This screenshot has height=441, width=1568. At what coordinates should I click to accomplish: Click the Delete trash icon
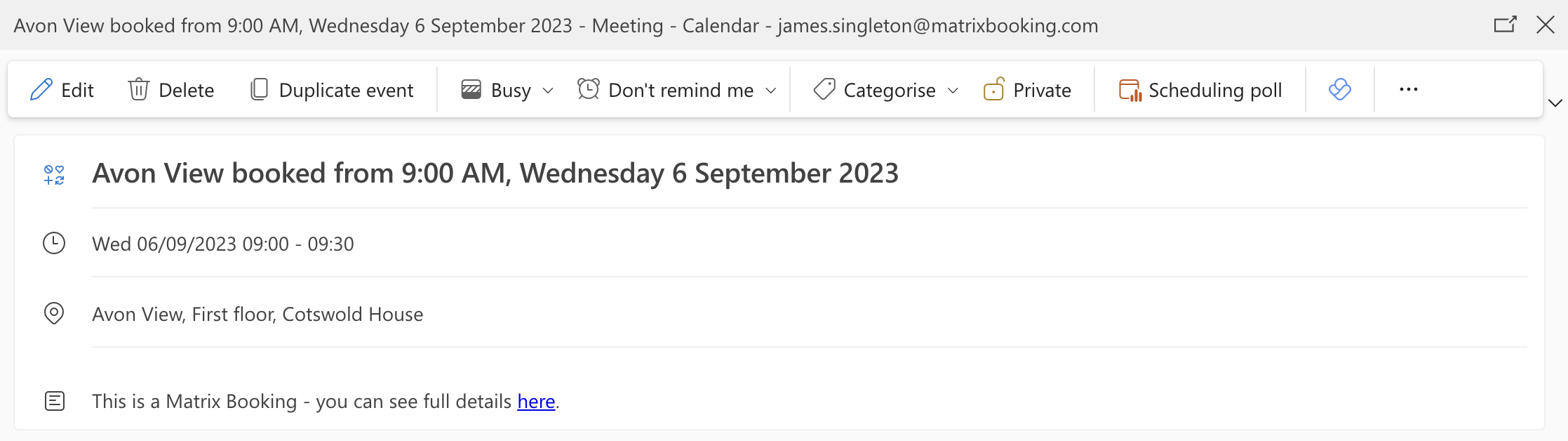(x=139, y=90)
